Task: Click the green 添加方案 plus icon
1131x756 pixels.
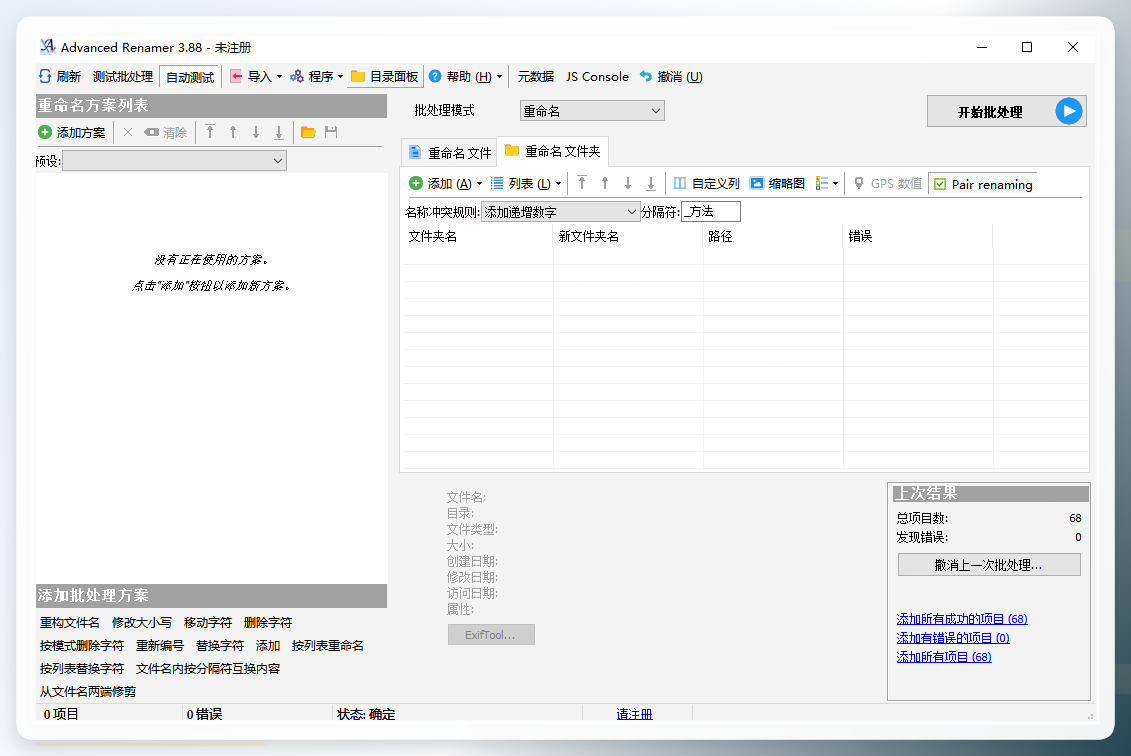Action: 45,132
